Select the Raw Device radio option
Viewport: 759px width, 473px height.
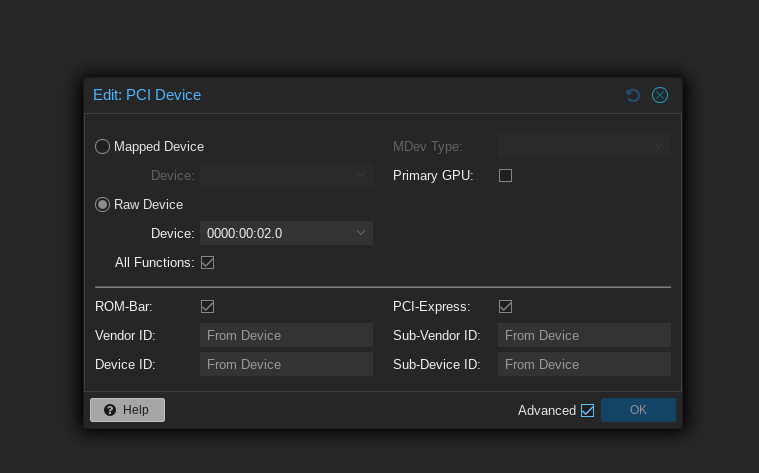click(103, 204)
